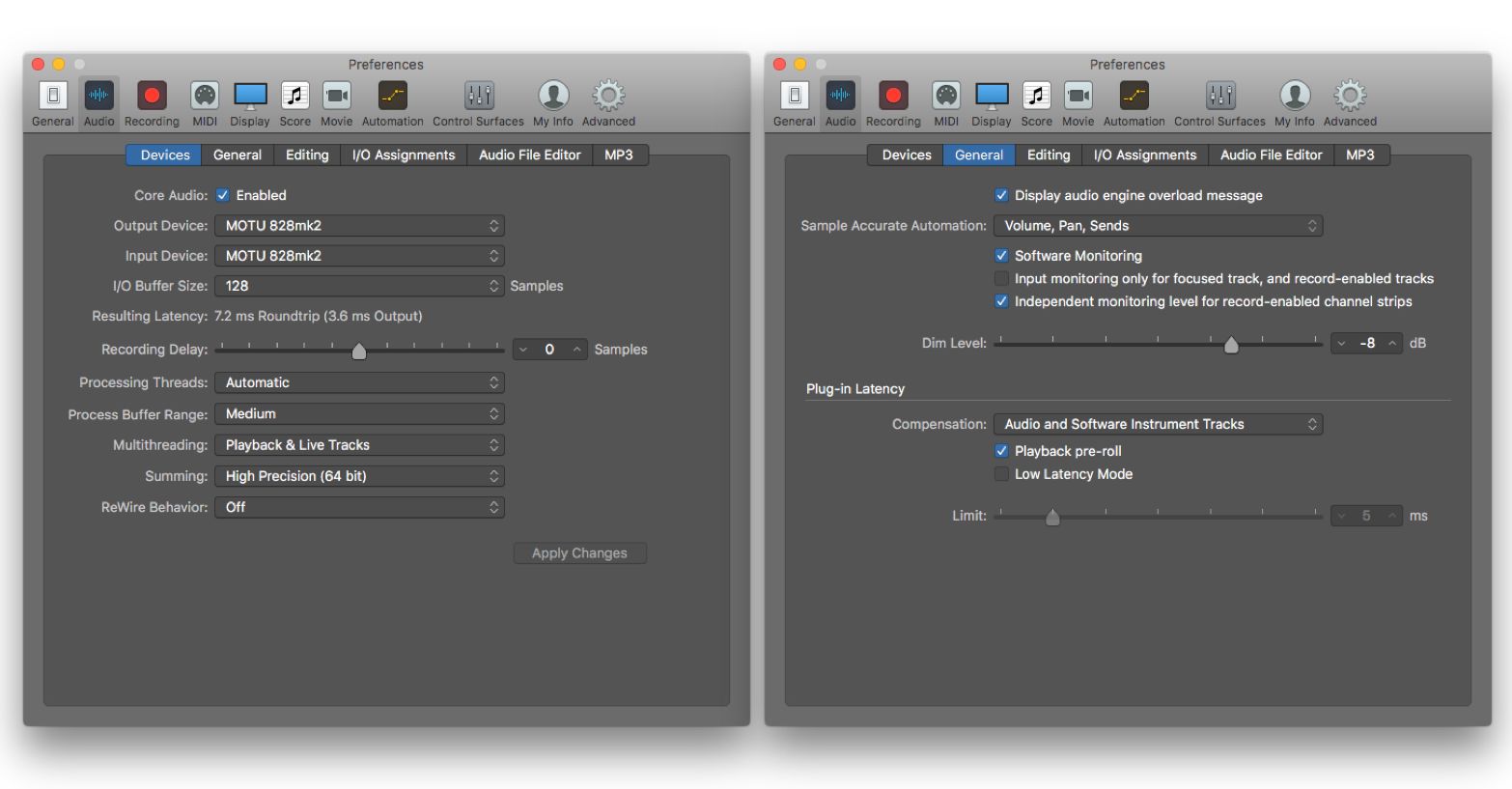Open Control Surfaces icon in right window
The height and width of the screenshot is (789, 1512).
(x=1220, y=96)
